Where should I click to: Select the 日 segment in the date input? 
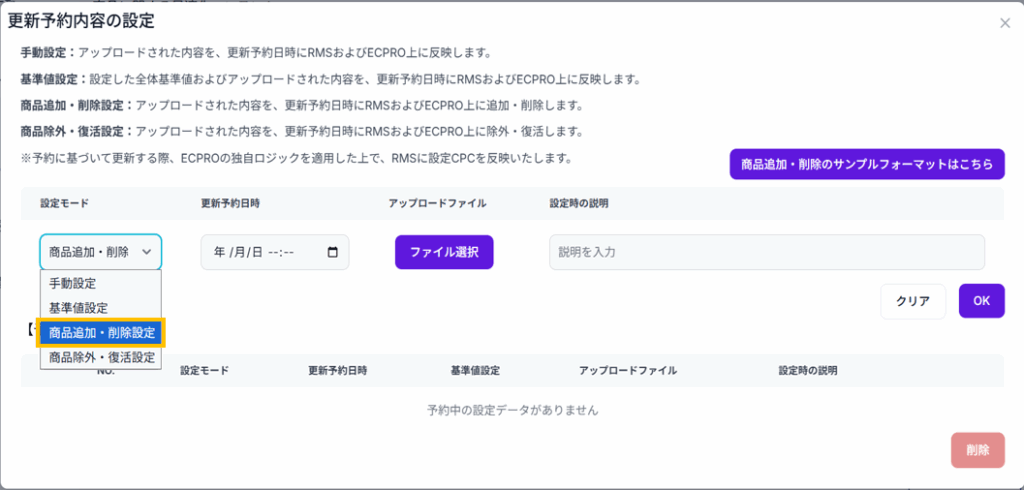point(257,252)
